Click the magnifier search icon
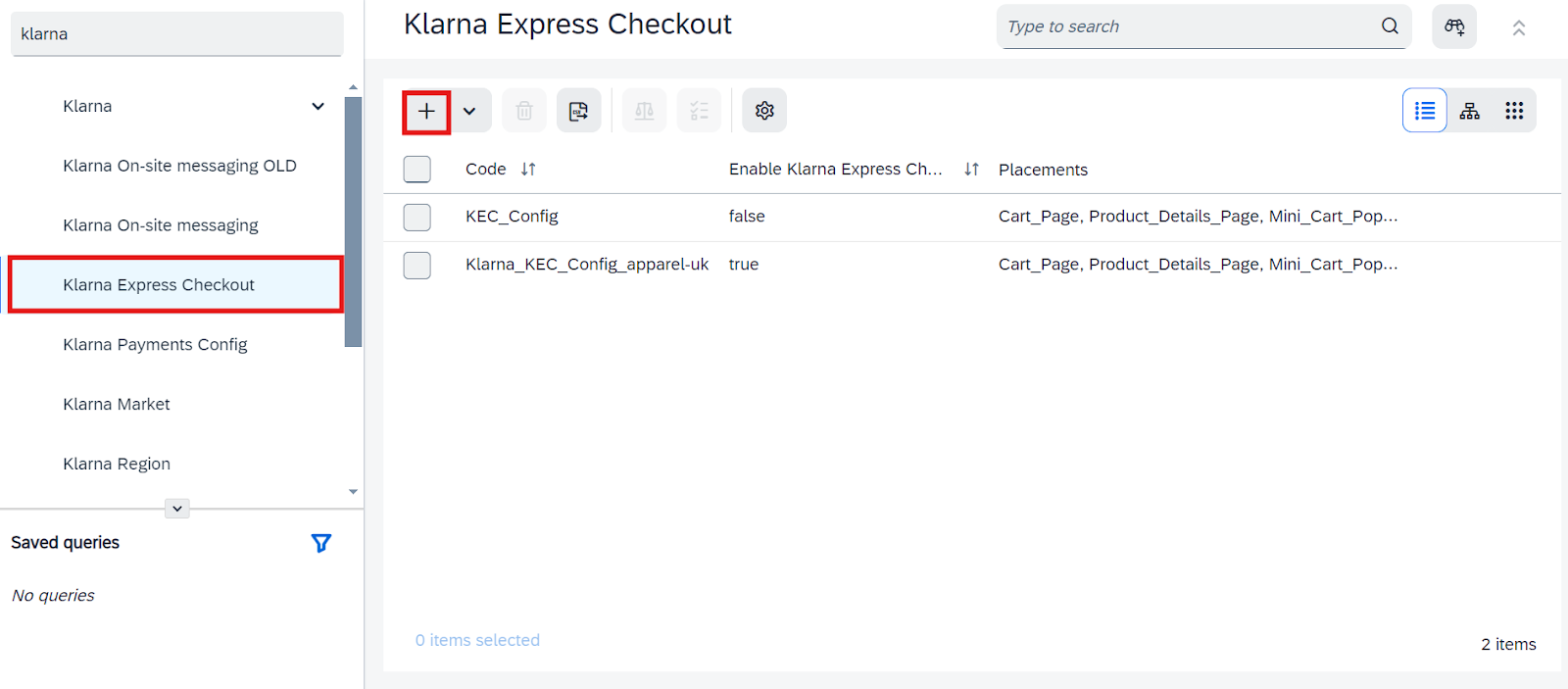The image size is (1568, 689). coord(1390,26)
